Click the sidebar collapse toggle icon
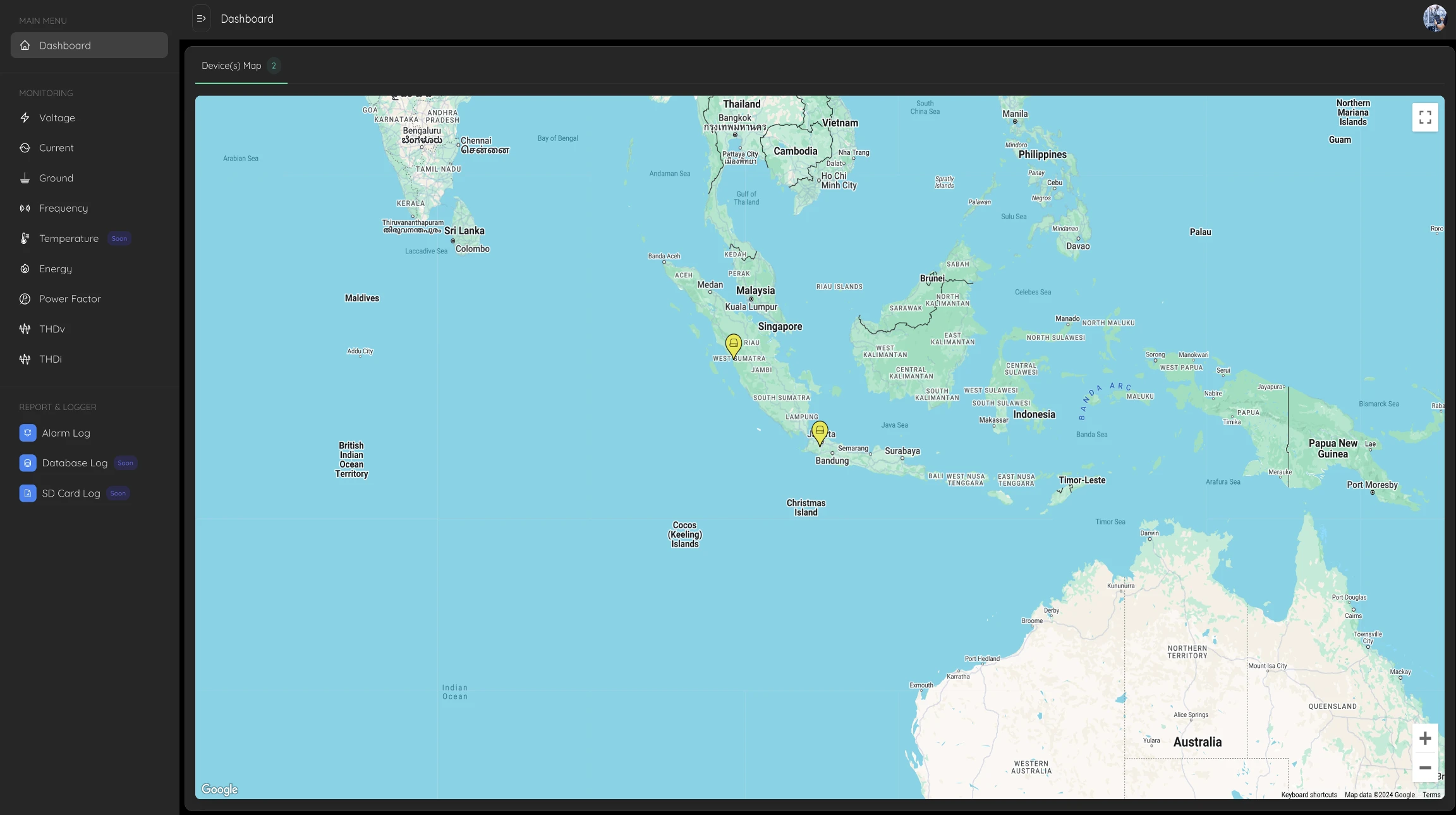 pyautogui.click(x=201, y=19)
